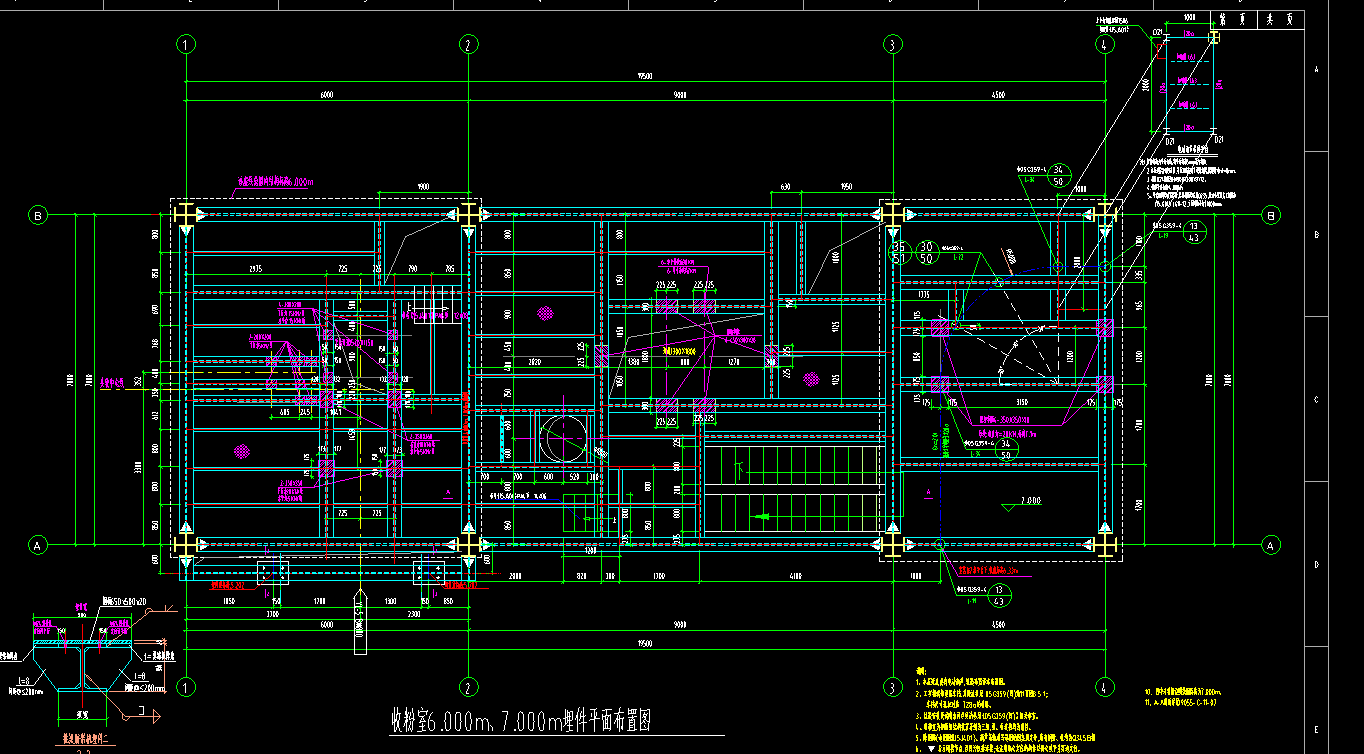Select grid bubble 3 at top of drawing
This screenshot has width=1364, height=754.
[x=892, y=44]
